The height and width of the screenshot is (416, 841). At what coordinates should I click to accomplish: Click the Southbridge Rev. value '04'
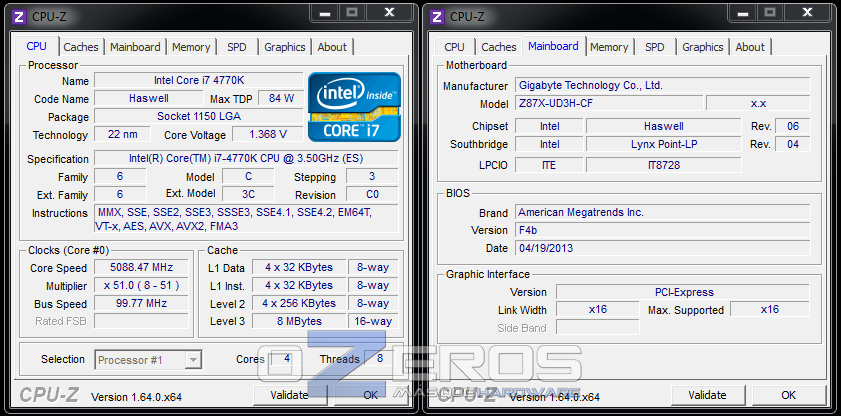pyautogui.click(x=793, y=144)
